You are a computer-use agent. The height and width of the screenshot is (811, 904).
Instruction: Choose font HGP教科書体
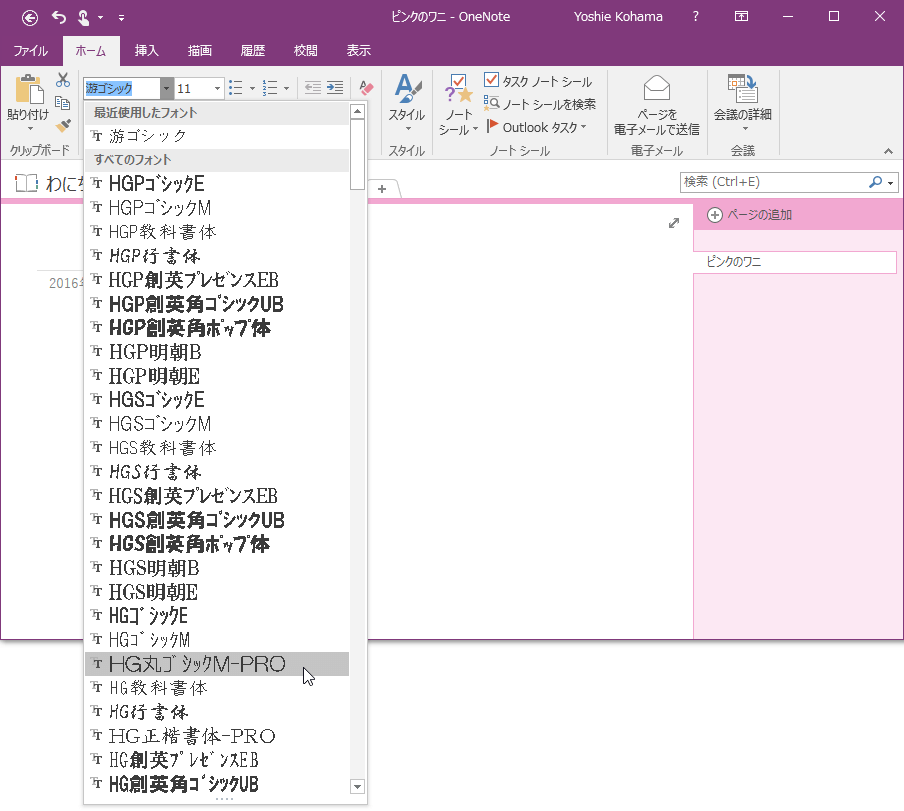[x=217, y=232]
